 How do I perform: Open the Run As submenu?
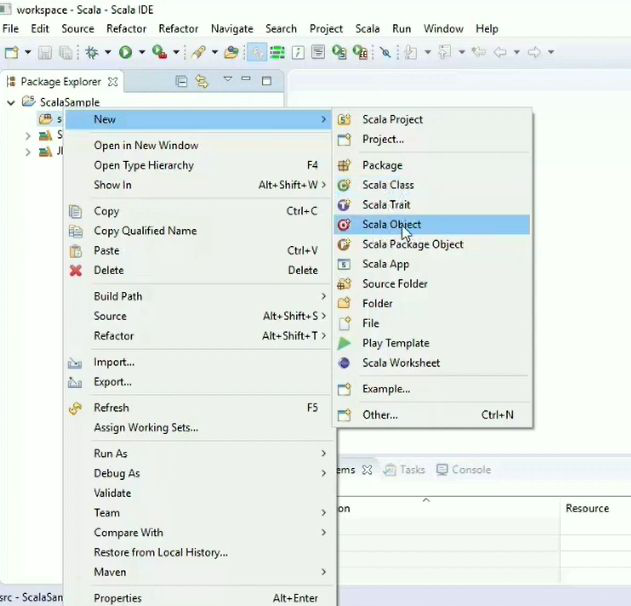point(198,453)
